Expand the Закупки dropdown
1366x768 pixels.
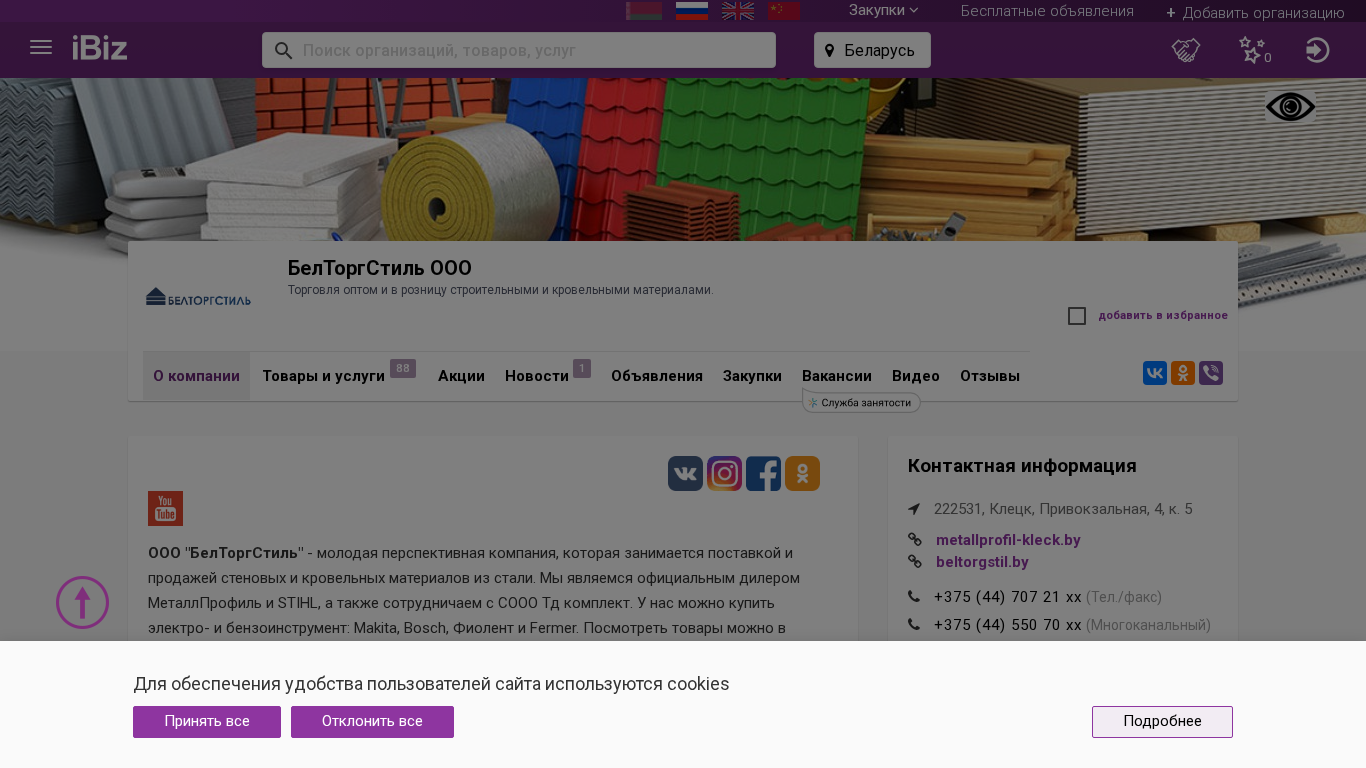click(x=883, y=11)
